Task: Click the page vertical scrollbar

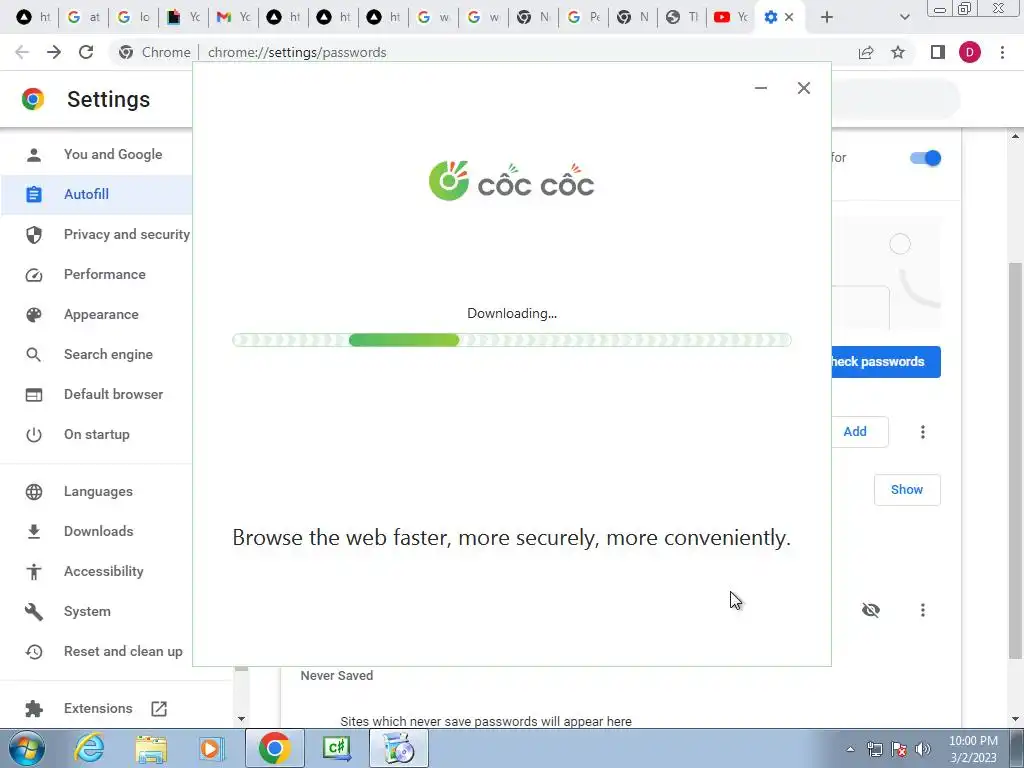Action: point(1016,460)
